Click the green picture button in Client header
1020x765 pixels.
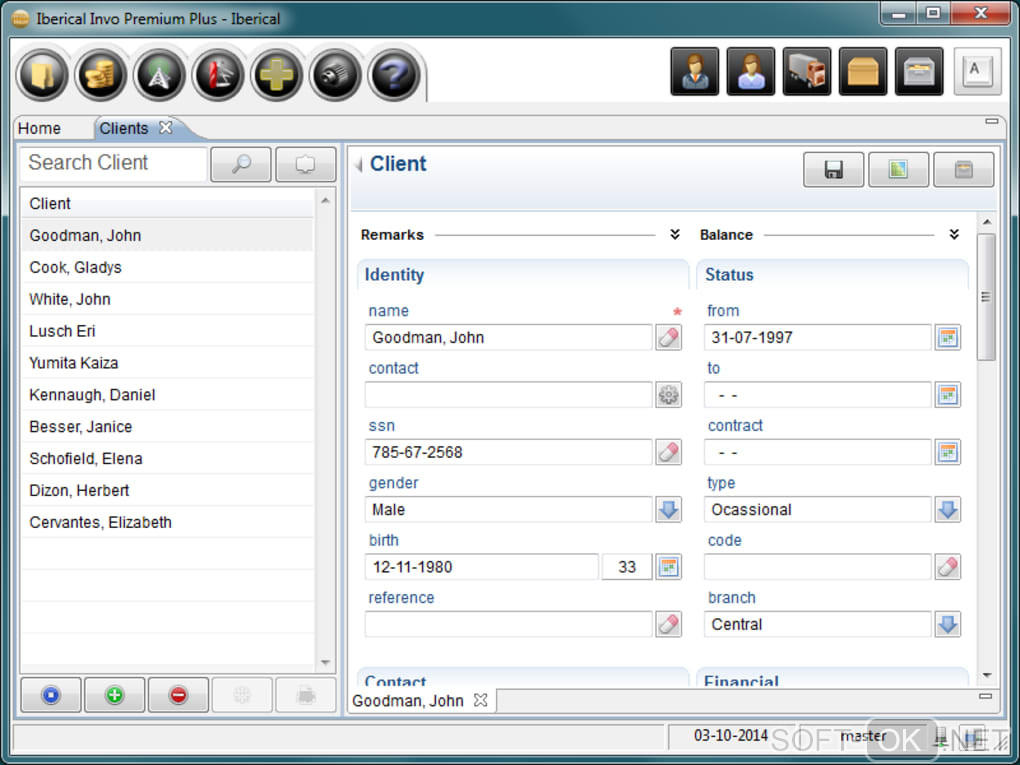coord(898,170)
